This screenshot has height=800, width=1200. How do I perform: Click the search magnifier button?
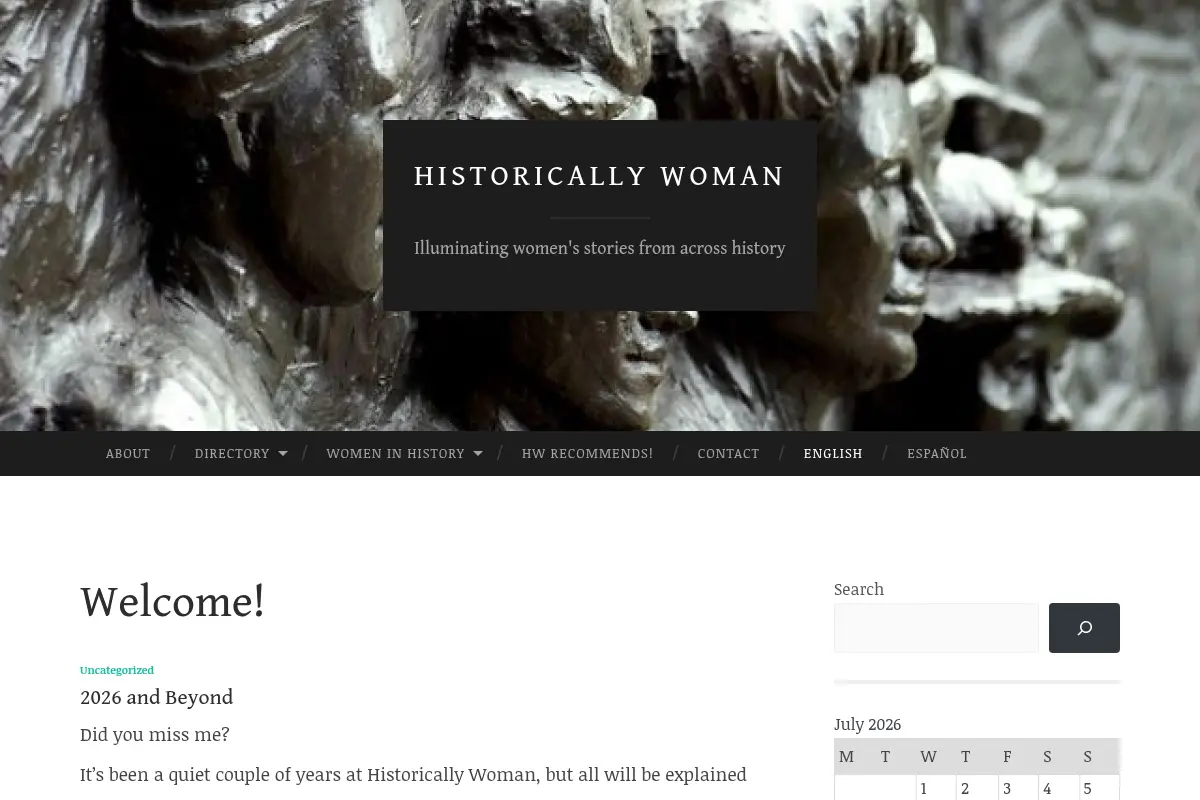1084,628
